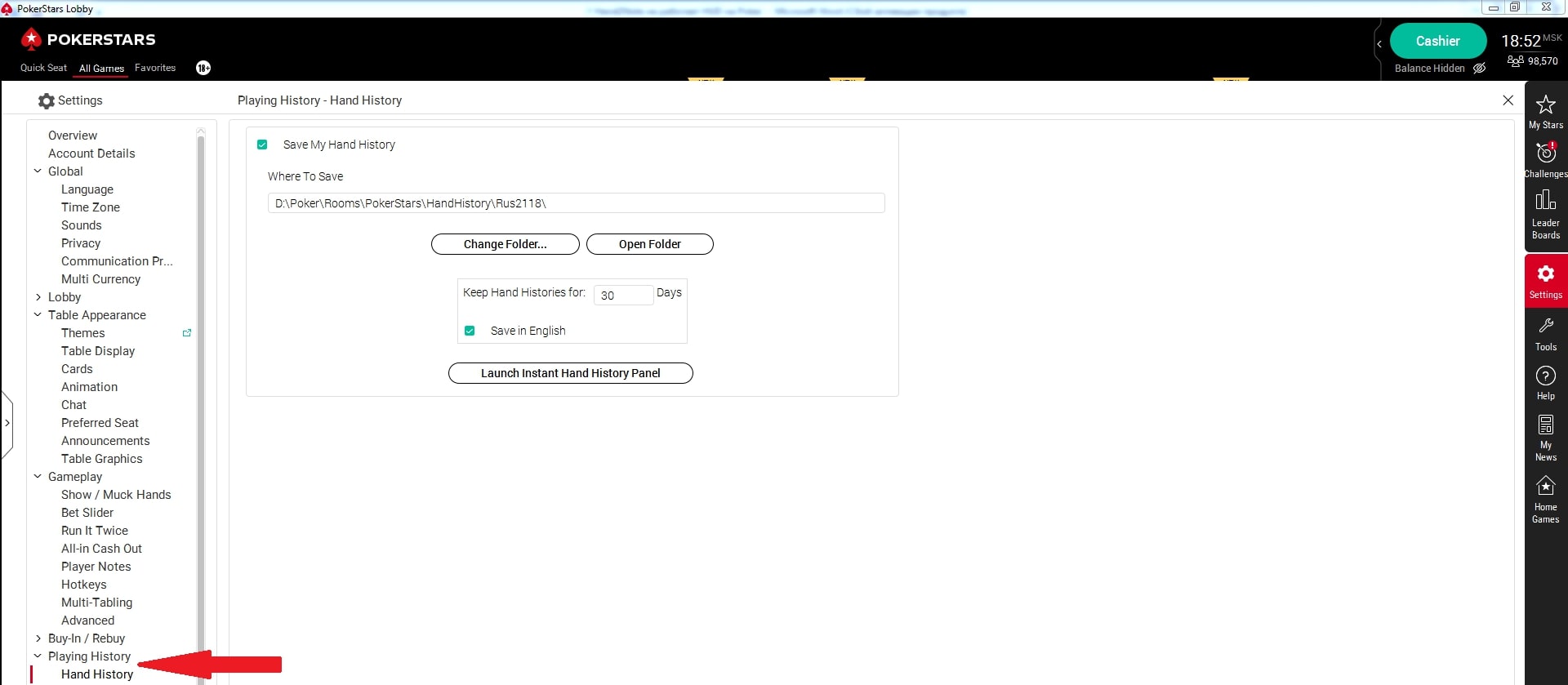Collapse the Global tree section
The height and width of the screenshot is (685, 1568).
point(38,171)
